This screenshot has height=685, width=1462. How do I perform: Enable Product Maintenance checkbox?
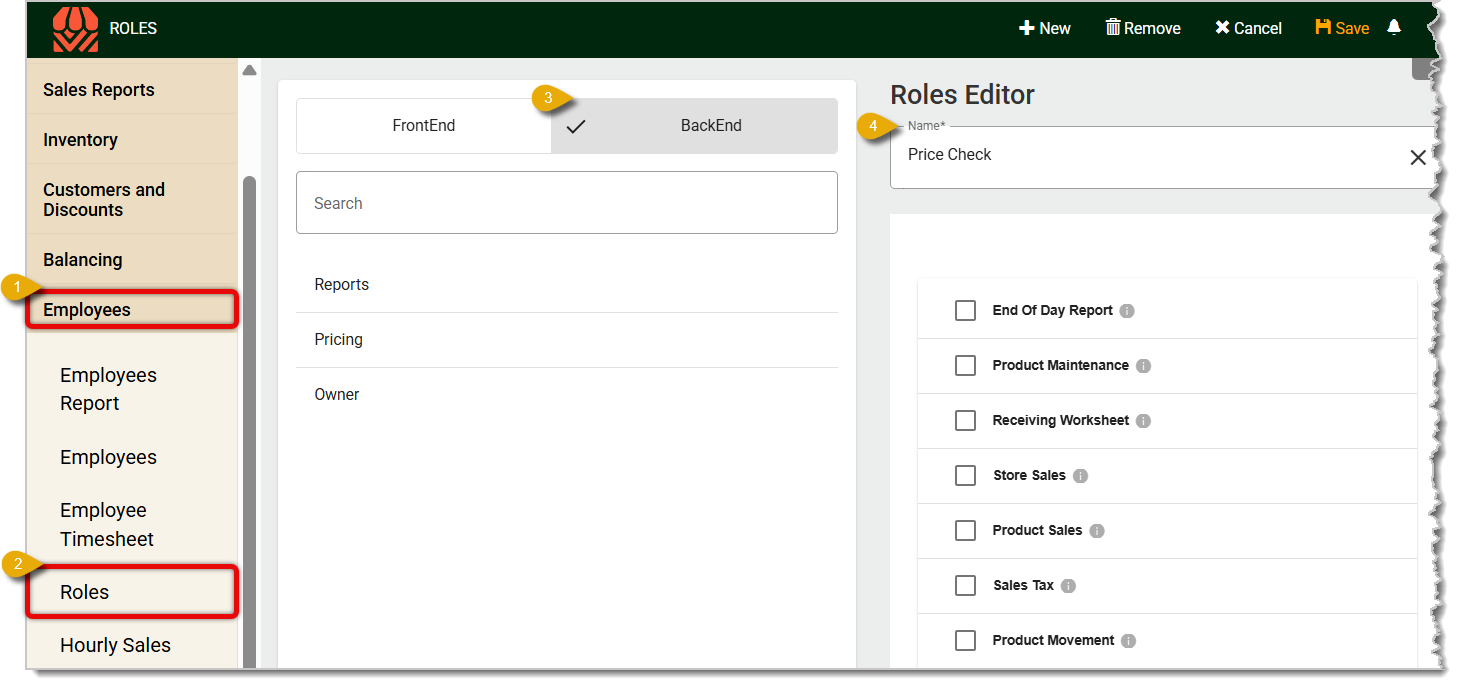click(965, 366)
